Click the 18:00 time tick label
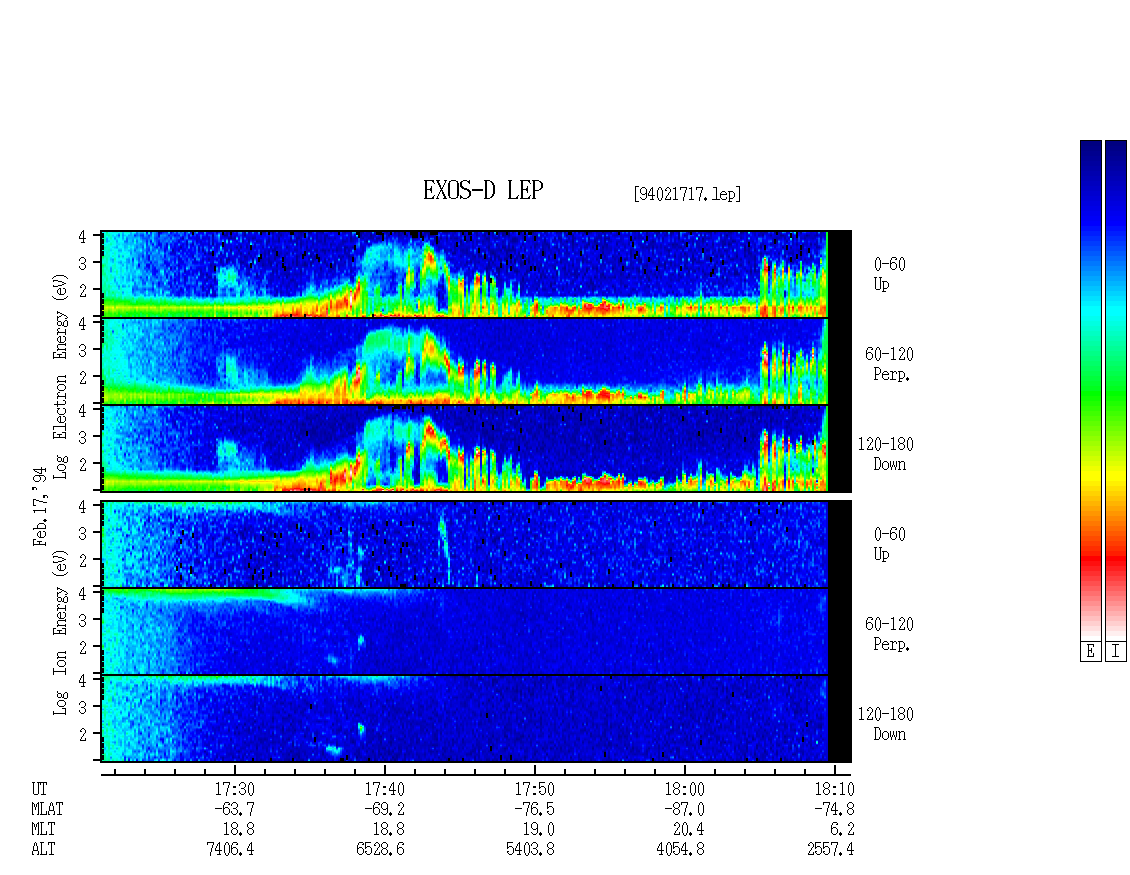The image size is (1130, 875). tap(684, 789)
